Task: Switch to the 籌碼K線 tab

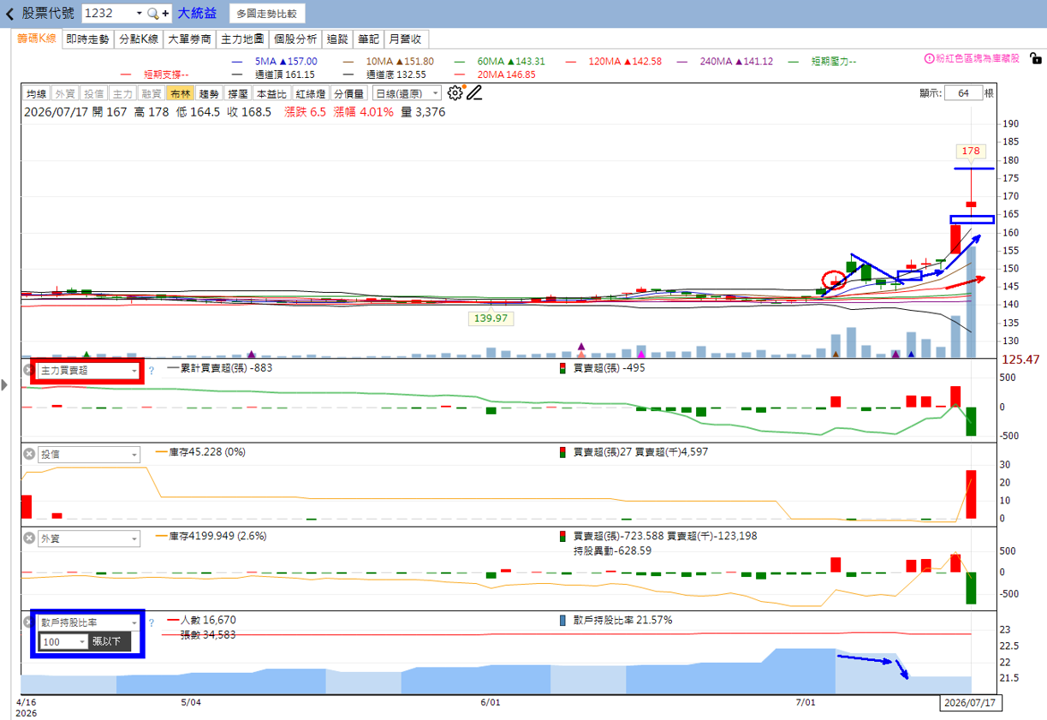Action: click(x=37, y=39)
